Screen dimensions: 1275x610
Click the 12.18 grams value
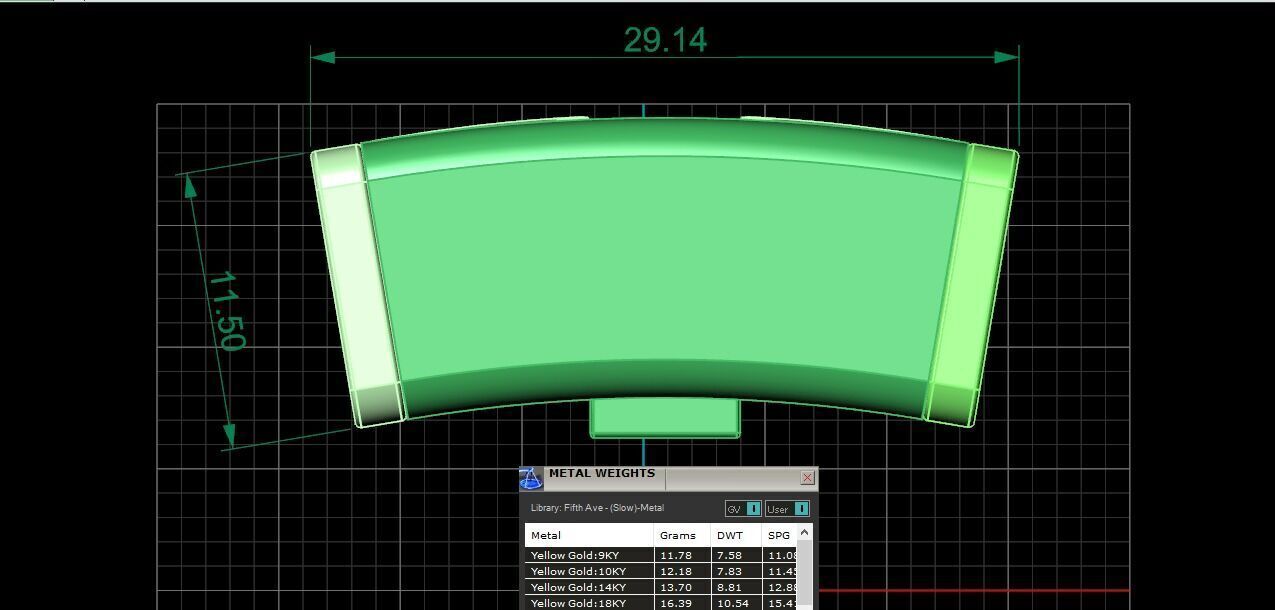click(x=676, y=571)
